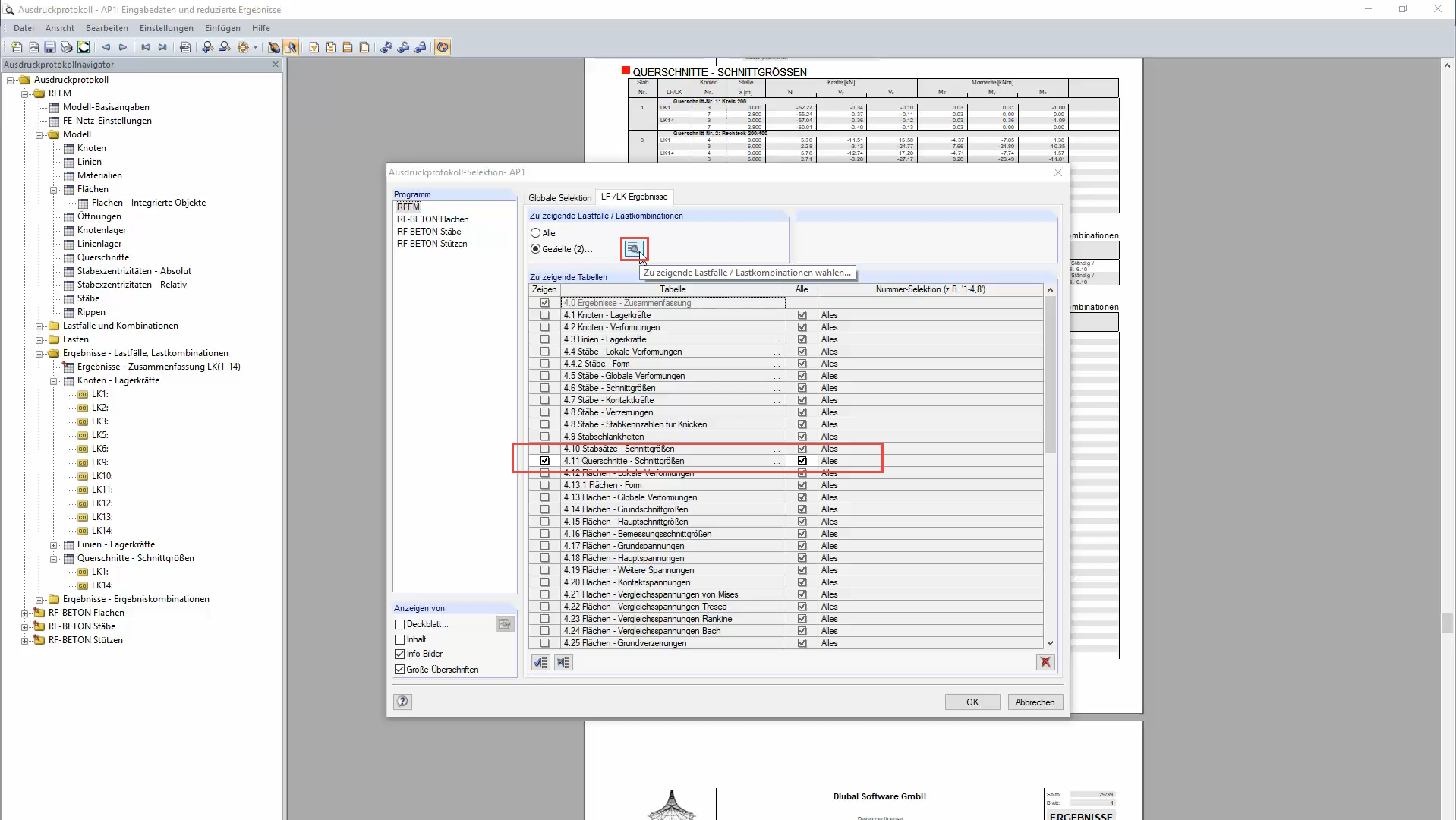Disable the Info-Bilder checkbox
The image size is (1456, 820).
(400, 654)
